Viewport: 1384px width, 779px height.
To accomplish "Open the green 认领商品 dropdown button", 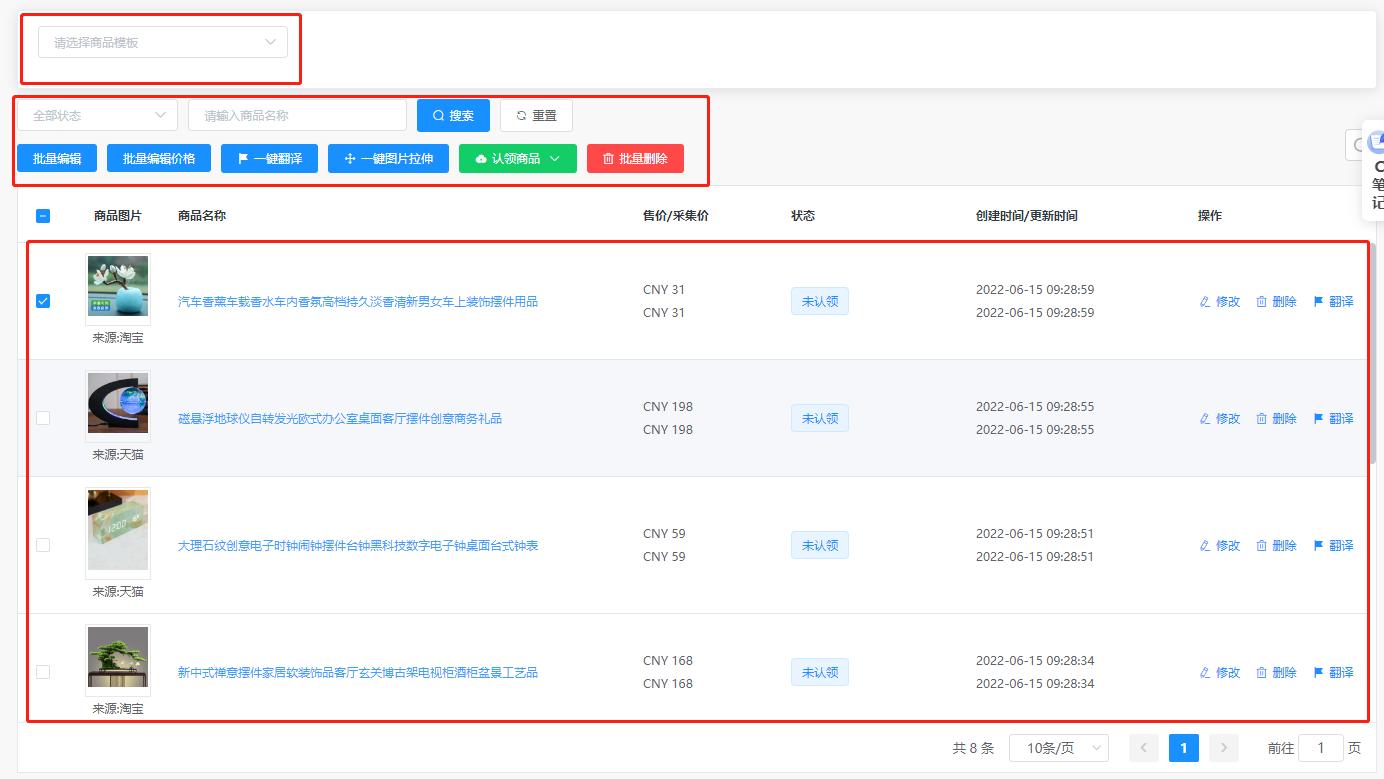I will [517, 159].
